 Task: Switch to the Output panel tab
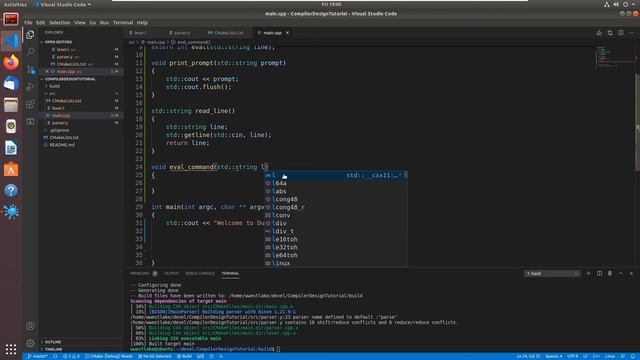[171, 273]
